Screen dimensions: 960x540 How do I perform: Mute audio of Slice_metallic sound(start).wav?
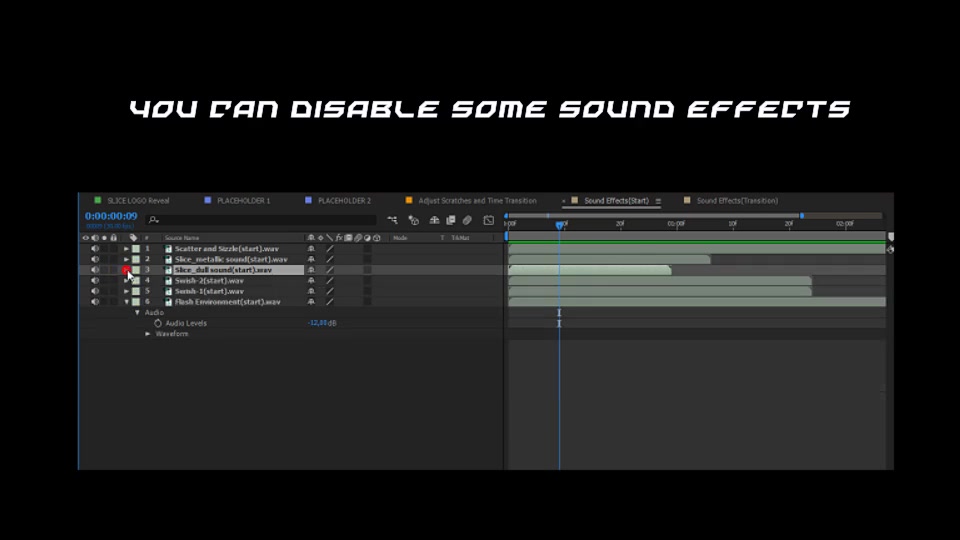pyautogui.click(x=95, y=260)
